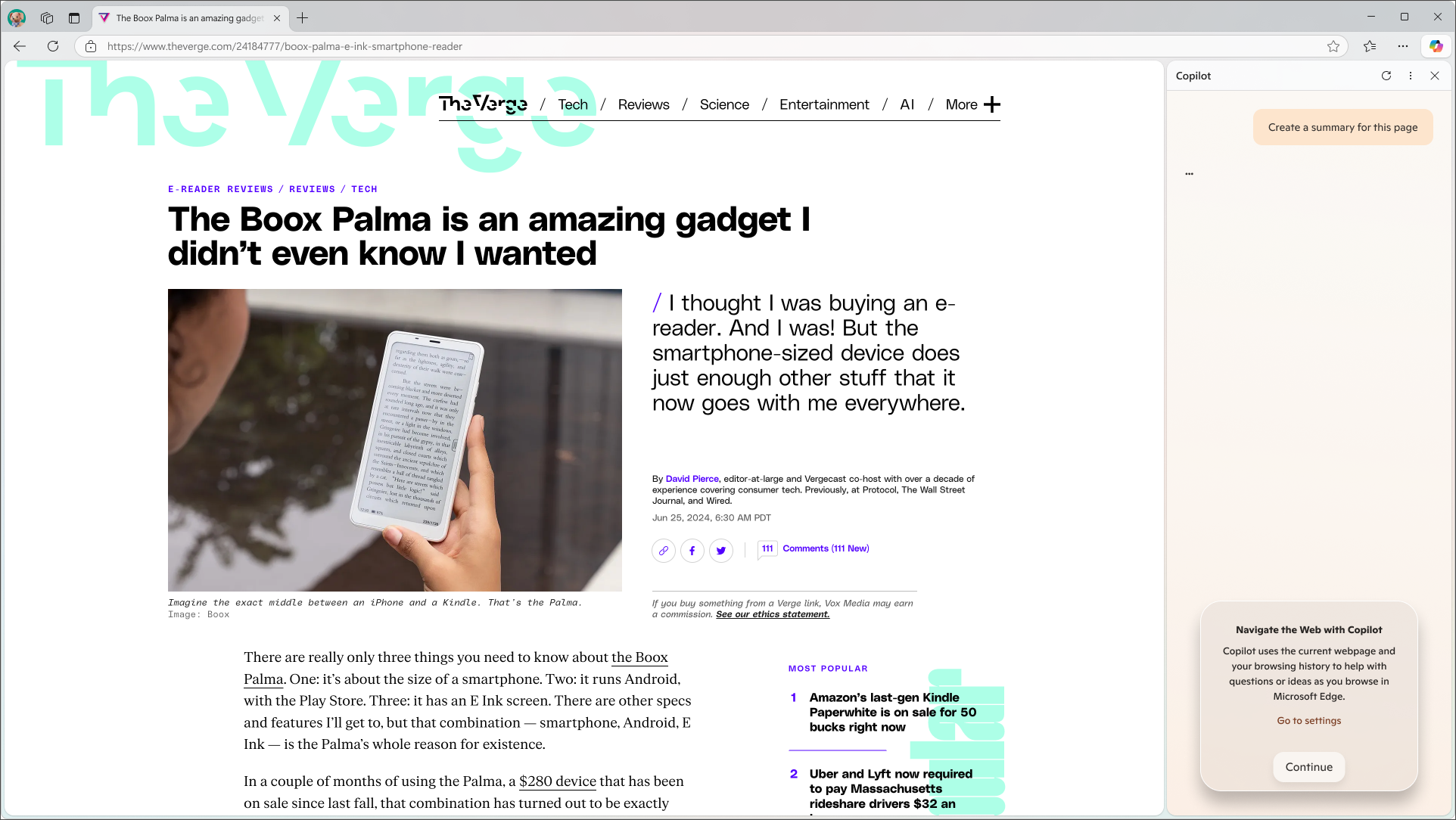Continue with Copilot web navigation
Screen dimensions: 1456x820
tap(1309, 767)
